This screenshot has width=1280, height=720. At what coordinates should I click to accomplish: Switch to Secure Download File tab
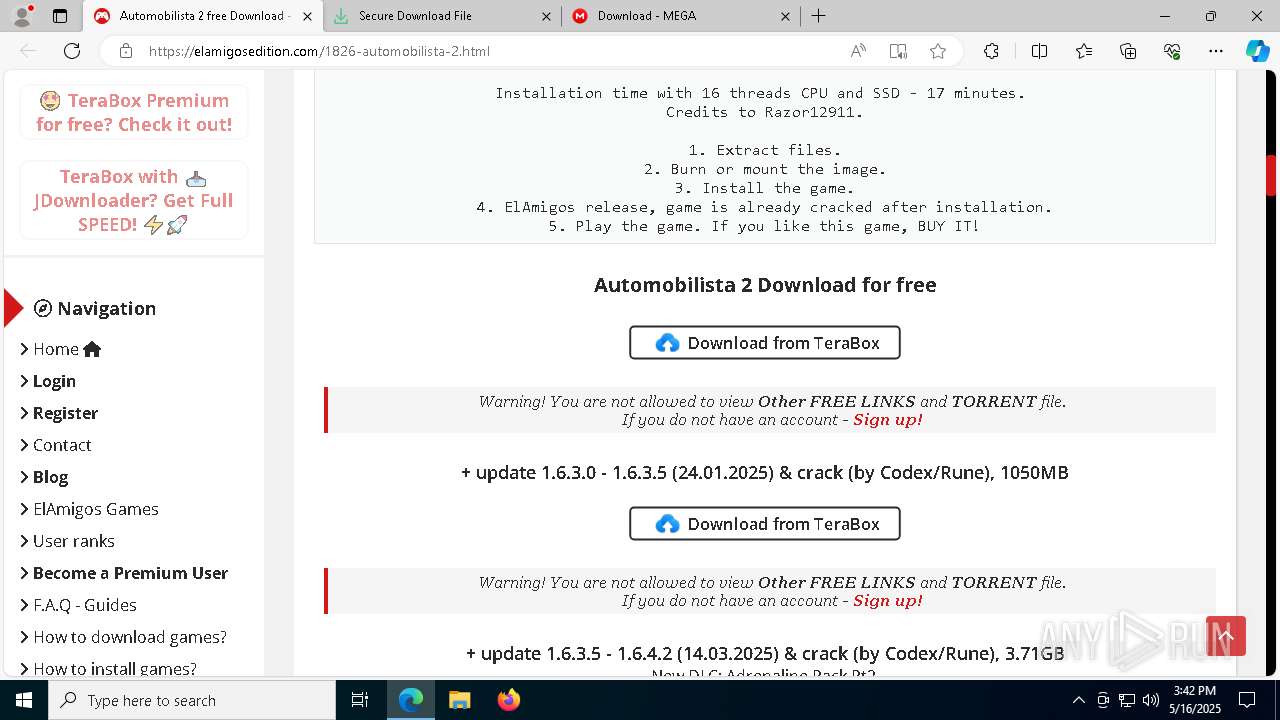pos(443,16)
